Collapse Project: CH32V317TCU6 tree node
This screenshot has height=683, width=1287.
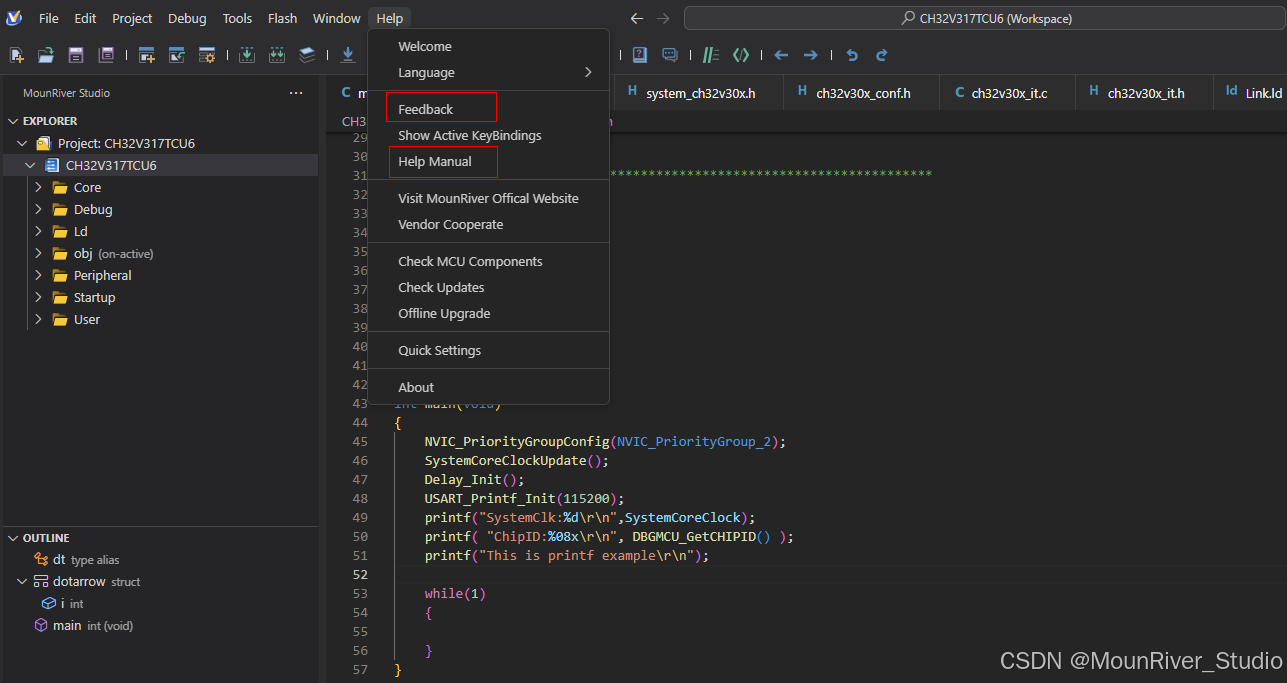pyautogui.click(x=22, y=143)
